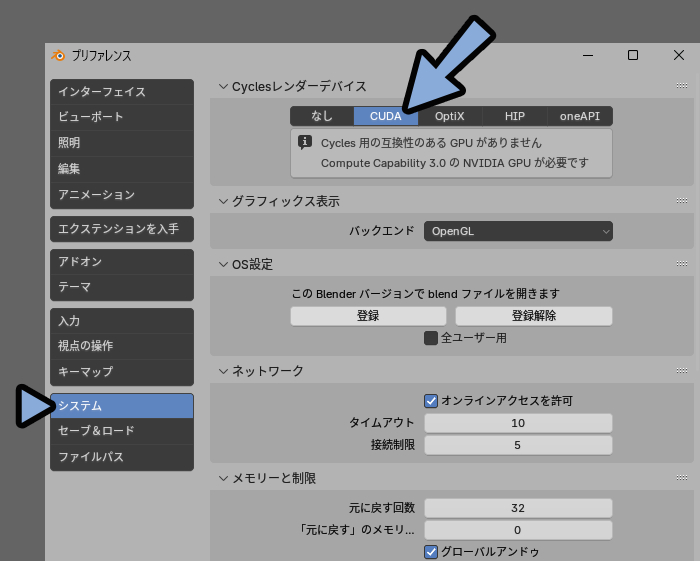
Task: Maximize the プリファレンス window
Action: coord(633,55)
